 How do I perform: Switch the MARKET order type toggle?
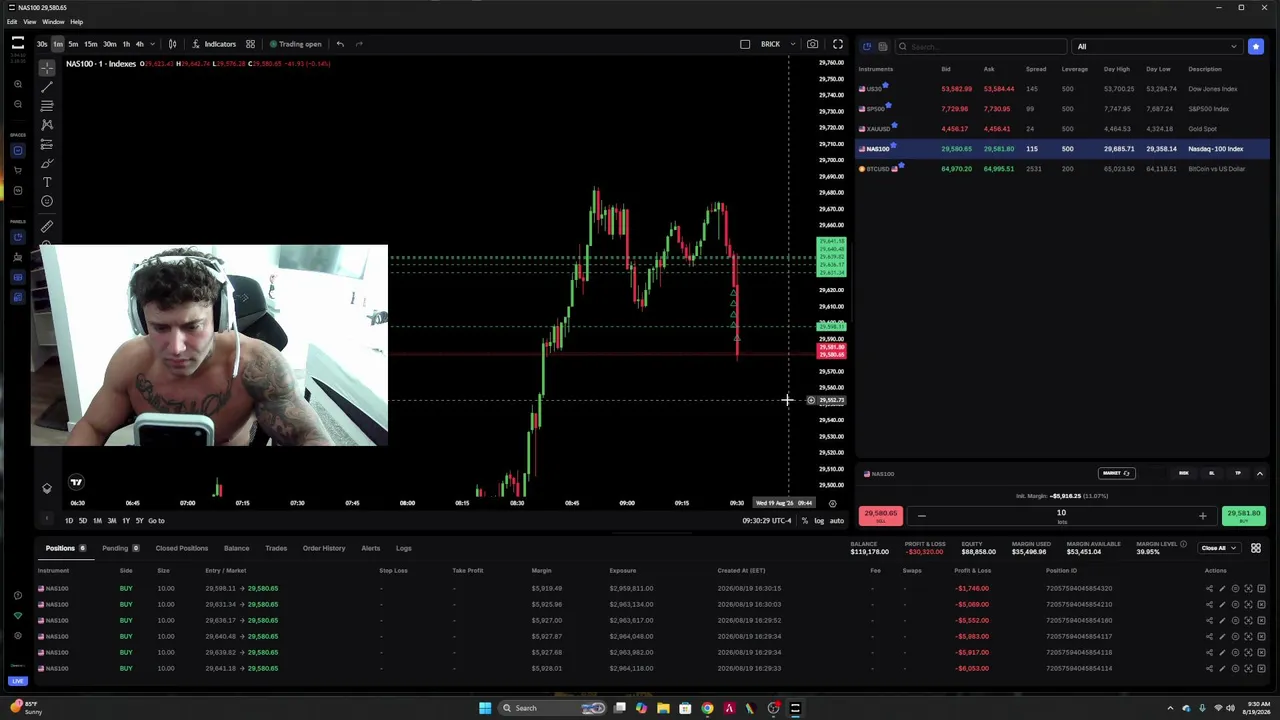pos(1116,473)
